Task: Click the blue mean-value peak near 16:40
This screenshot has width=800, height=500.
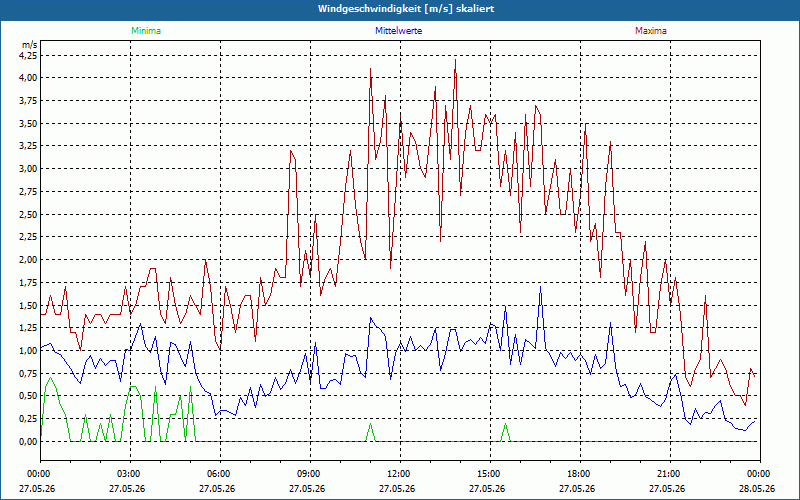Action: pyautogui.click(x=540, y=287)
